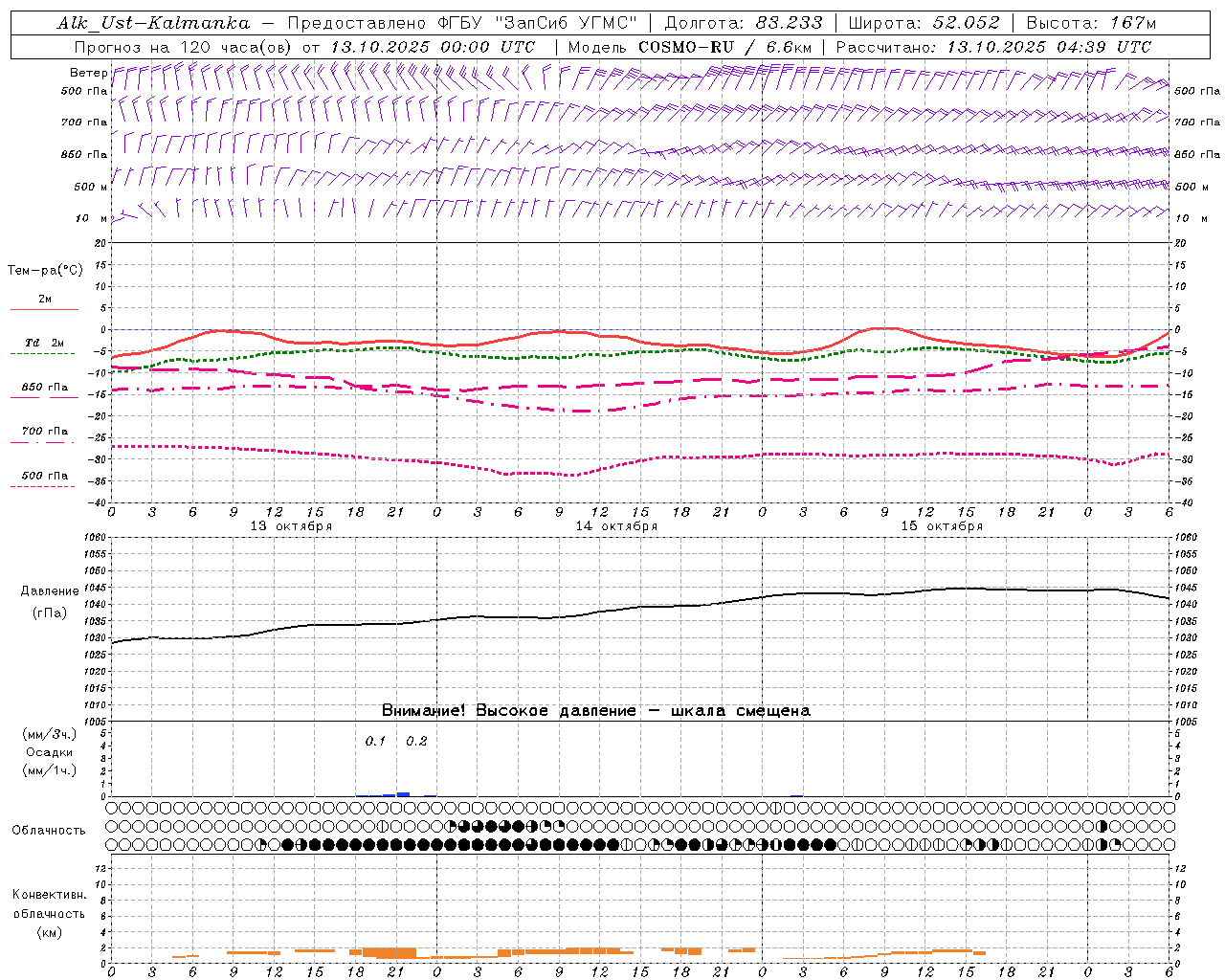Click the Осадки precipitation panel title
Viewport: 1225px width, 980px height.
click(x=49, y=752)
